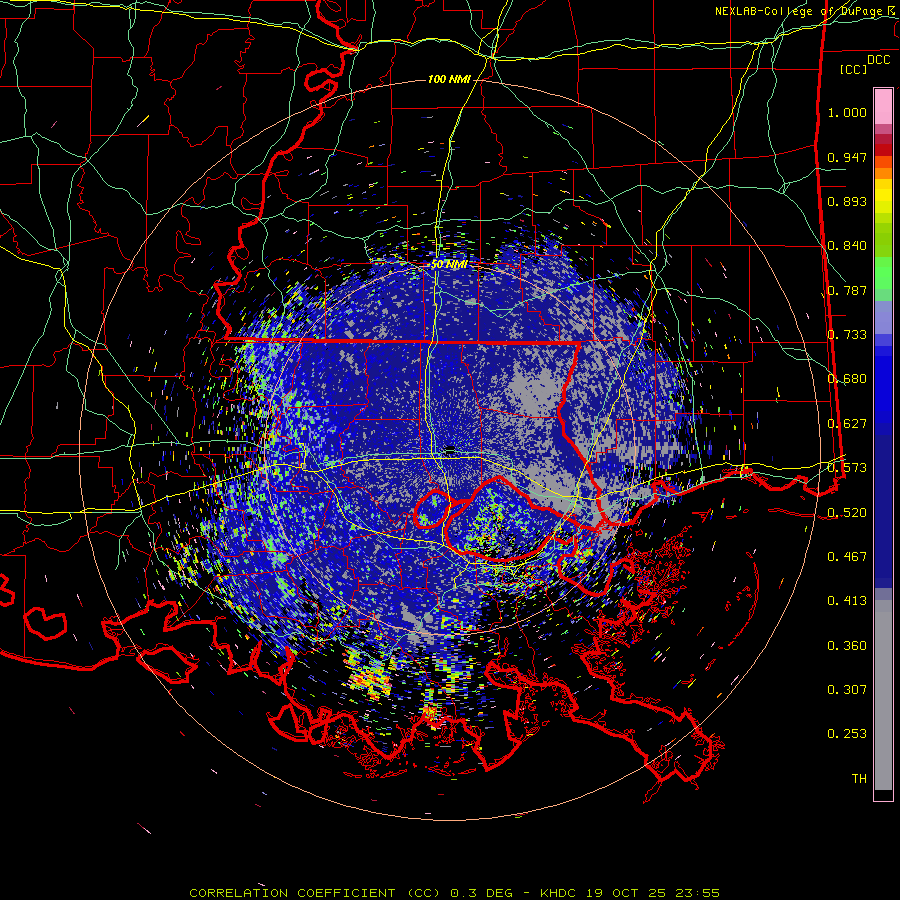Select the 0.413 scale value
The image size is (900, 900).
(x=847, y=601)
